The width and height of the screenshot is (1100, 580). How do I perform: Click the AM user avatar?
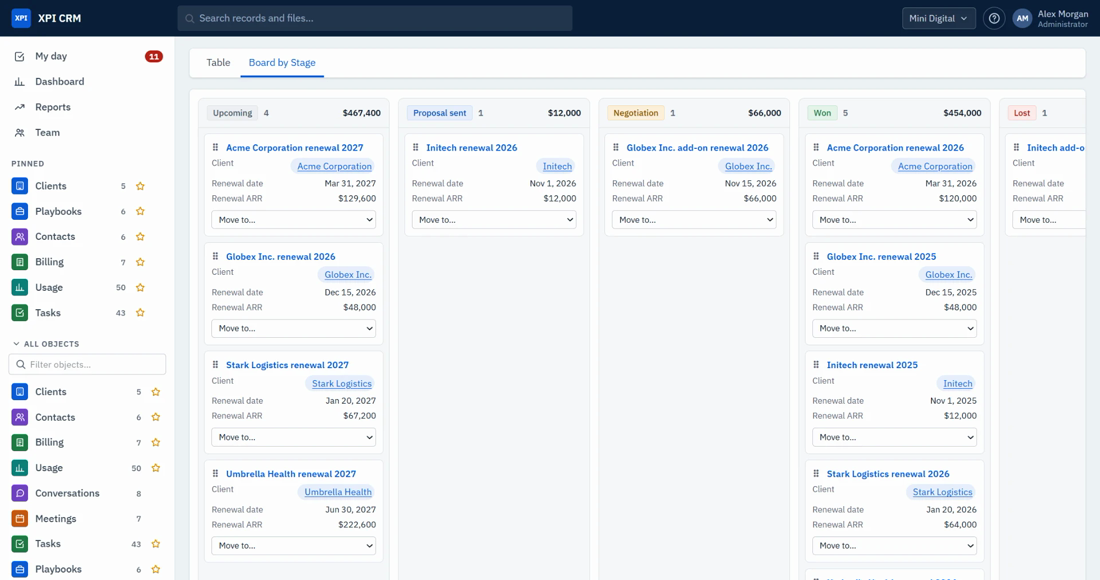pos(1022,18)
